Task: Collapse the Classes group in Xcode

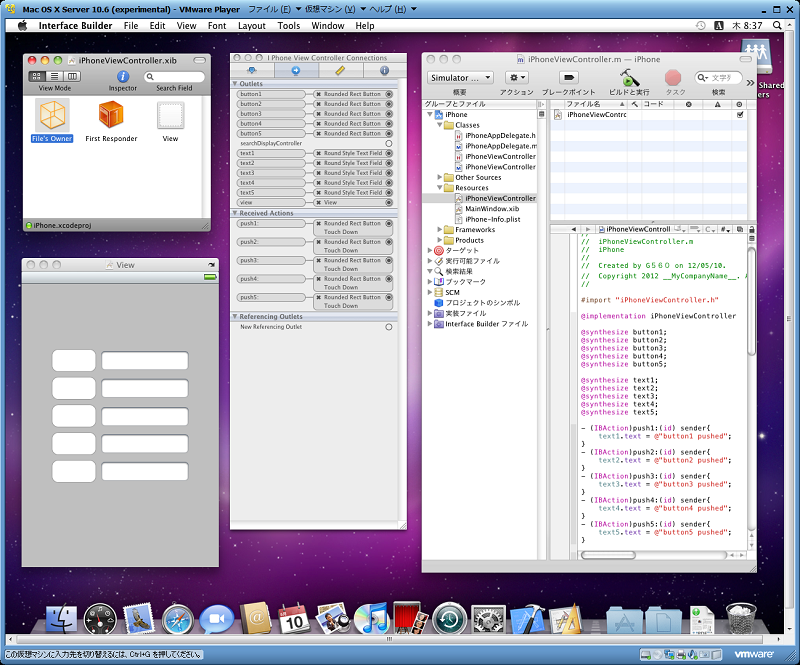Action: pos(439,125)
